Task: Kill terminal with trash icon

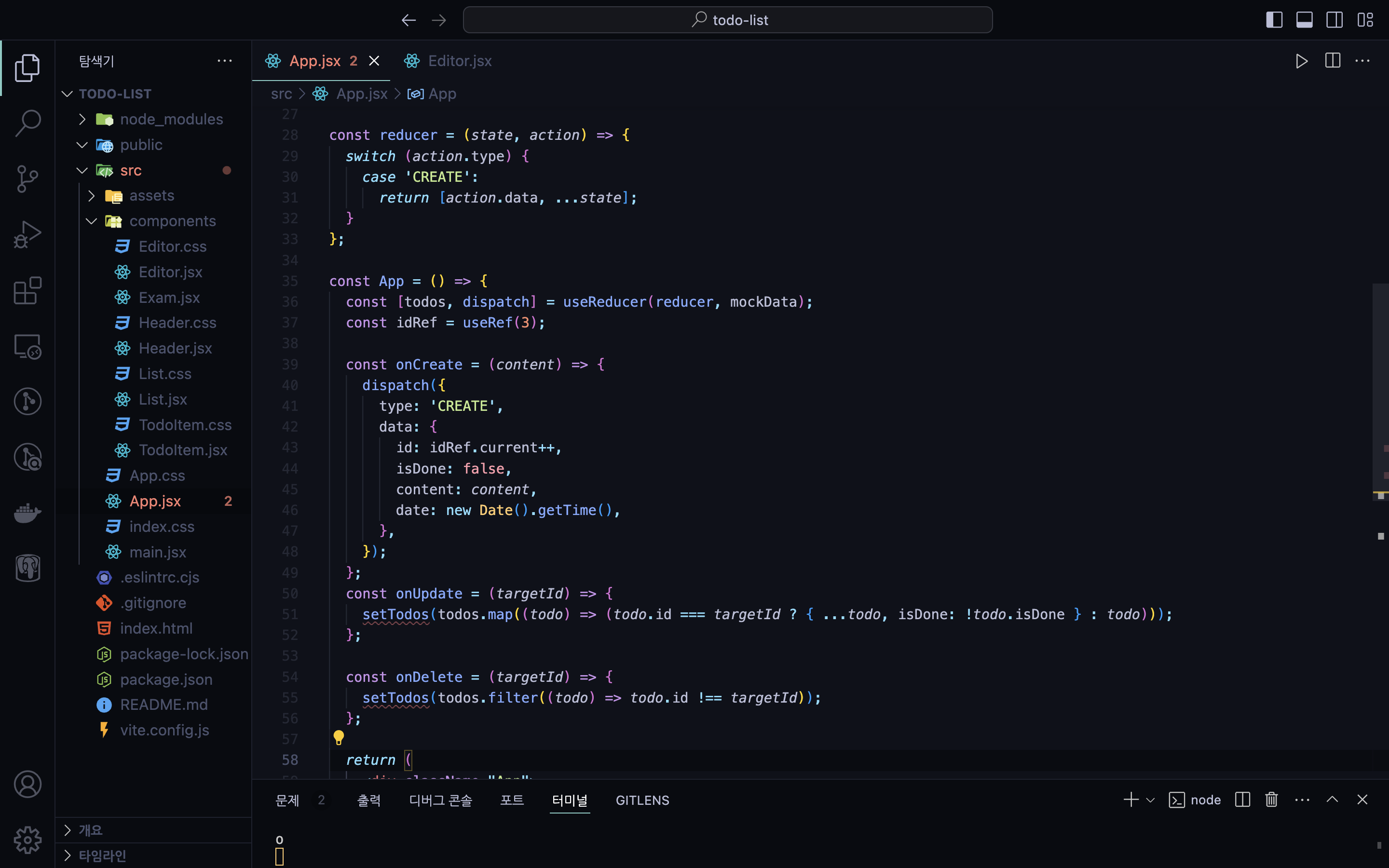Action: (1271, 800)
